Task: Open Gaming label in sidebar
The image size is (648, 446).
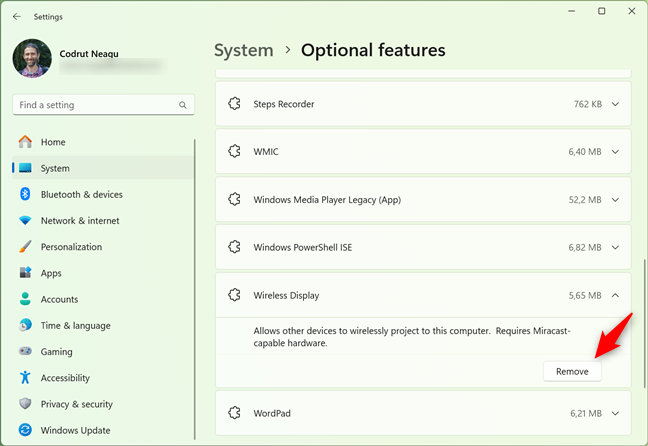Action: pos(56,352)
